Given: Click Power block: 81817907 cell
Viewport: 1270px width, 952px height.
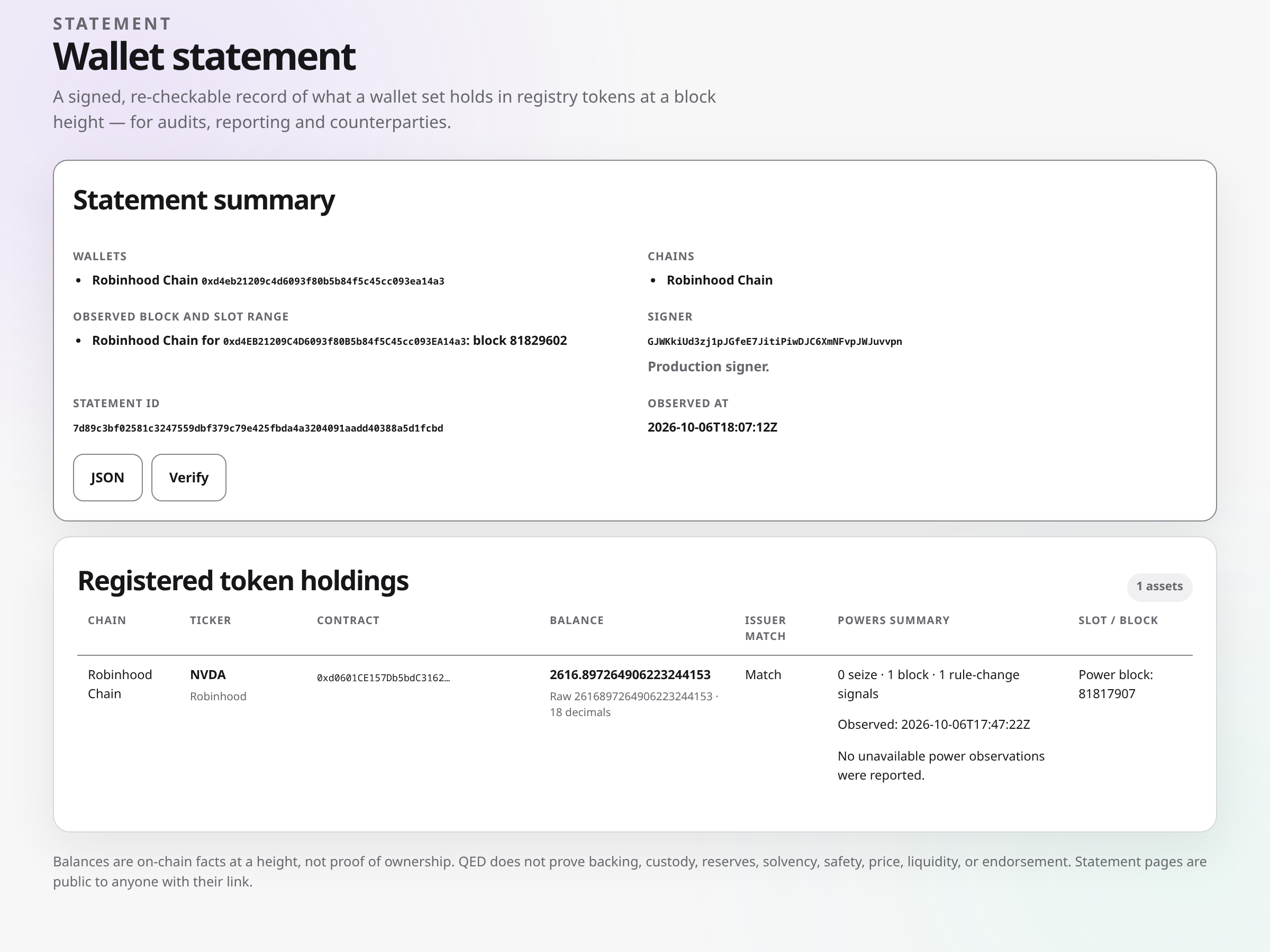Looking at the screenshot, I should tap(1115, 684).
